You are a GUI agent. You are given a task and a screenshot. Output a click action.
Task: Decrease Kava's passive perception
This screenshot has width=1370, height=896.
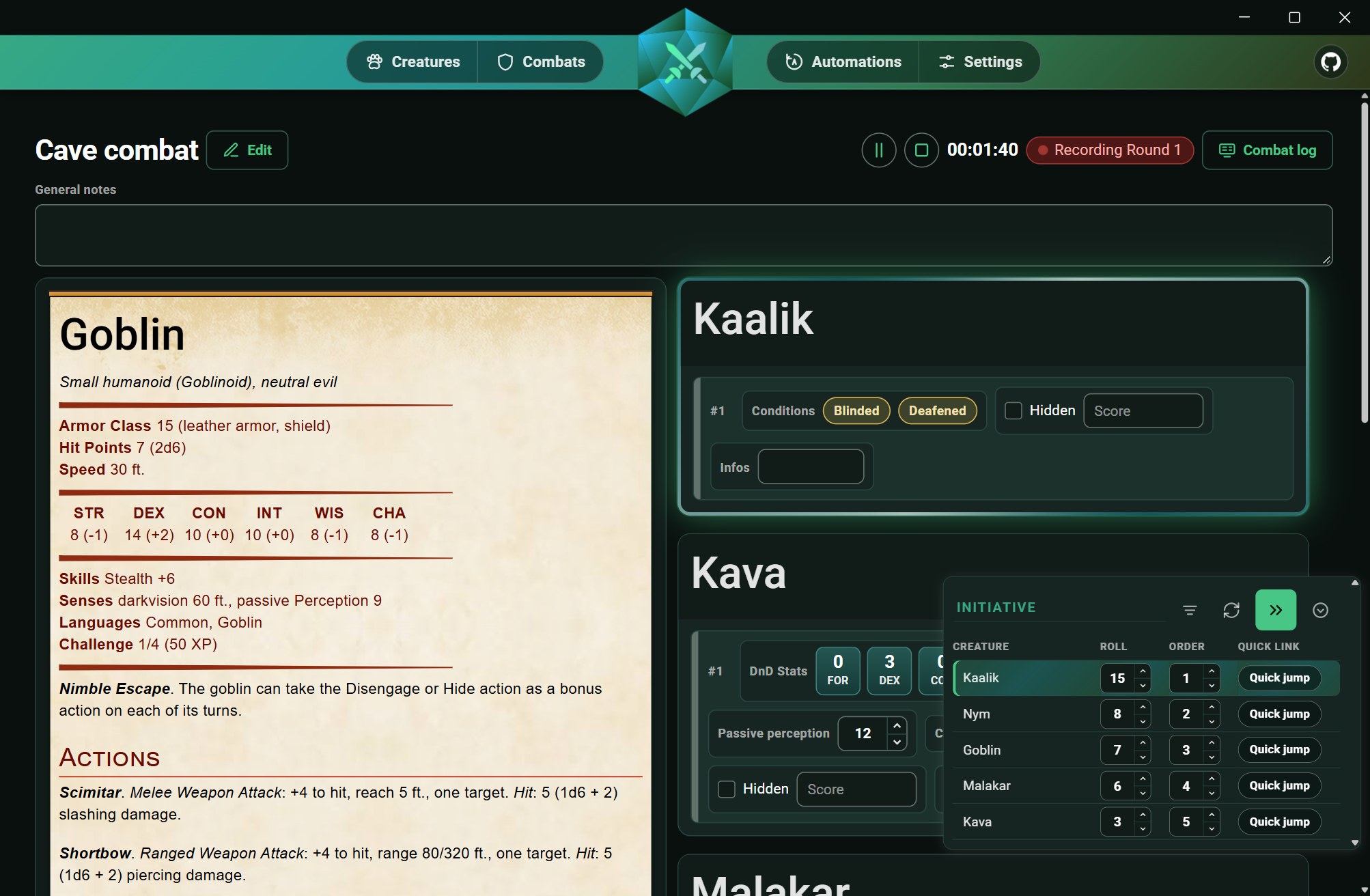[897, 742]
